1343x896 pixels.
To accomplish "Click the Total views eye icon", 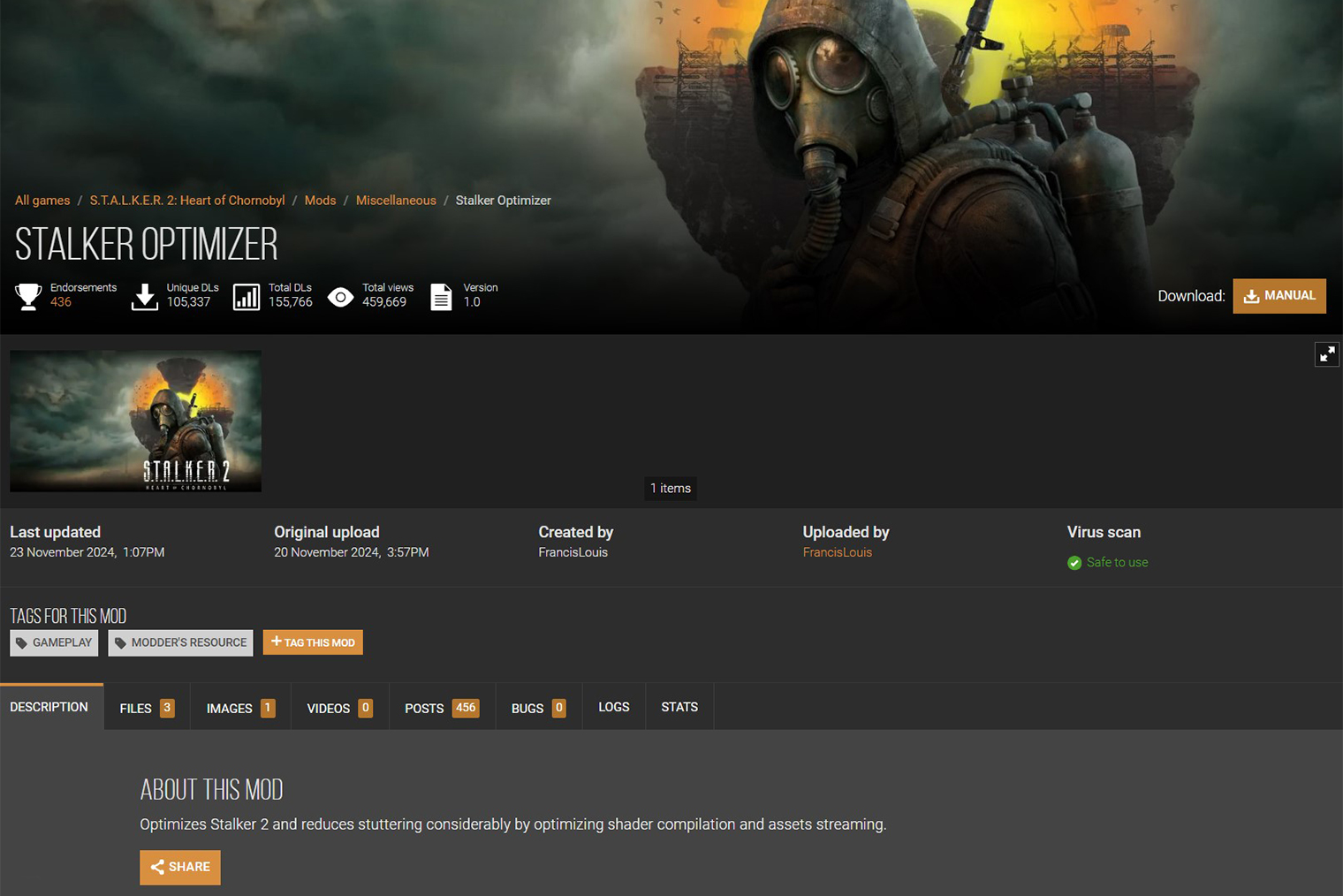I will pyautogui.click(x=340, y=297).
